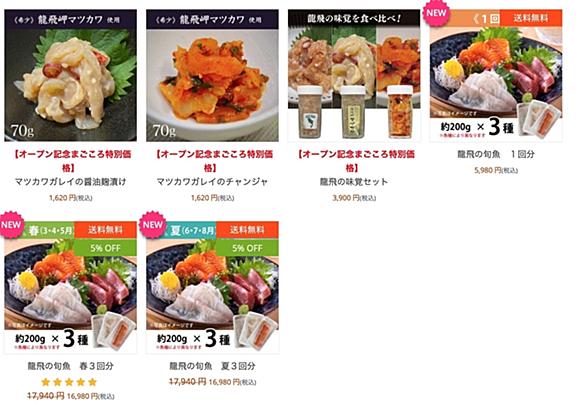Open the 春 3回分 sashimi product image

70,287
